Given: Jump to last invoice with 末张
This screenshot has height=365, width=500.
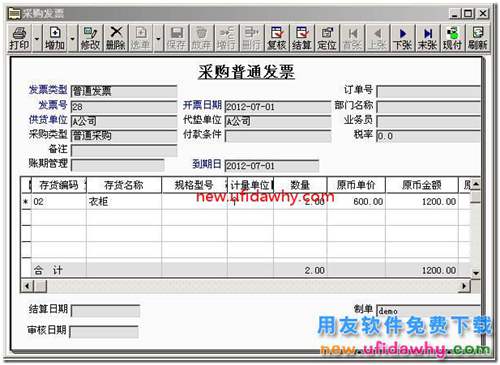Looking at the screenshot, I should pyautogui.click(x=428, y=38).
